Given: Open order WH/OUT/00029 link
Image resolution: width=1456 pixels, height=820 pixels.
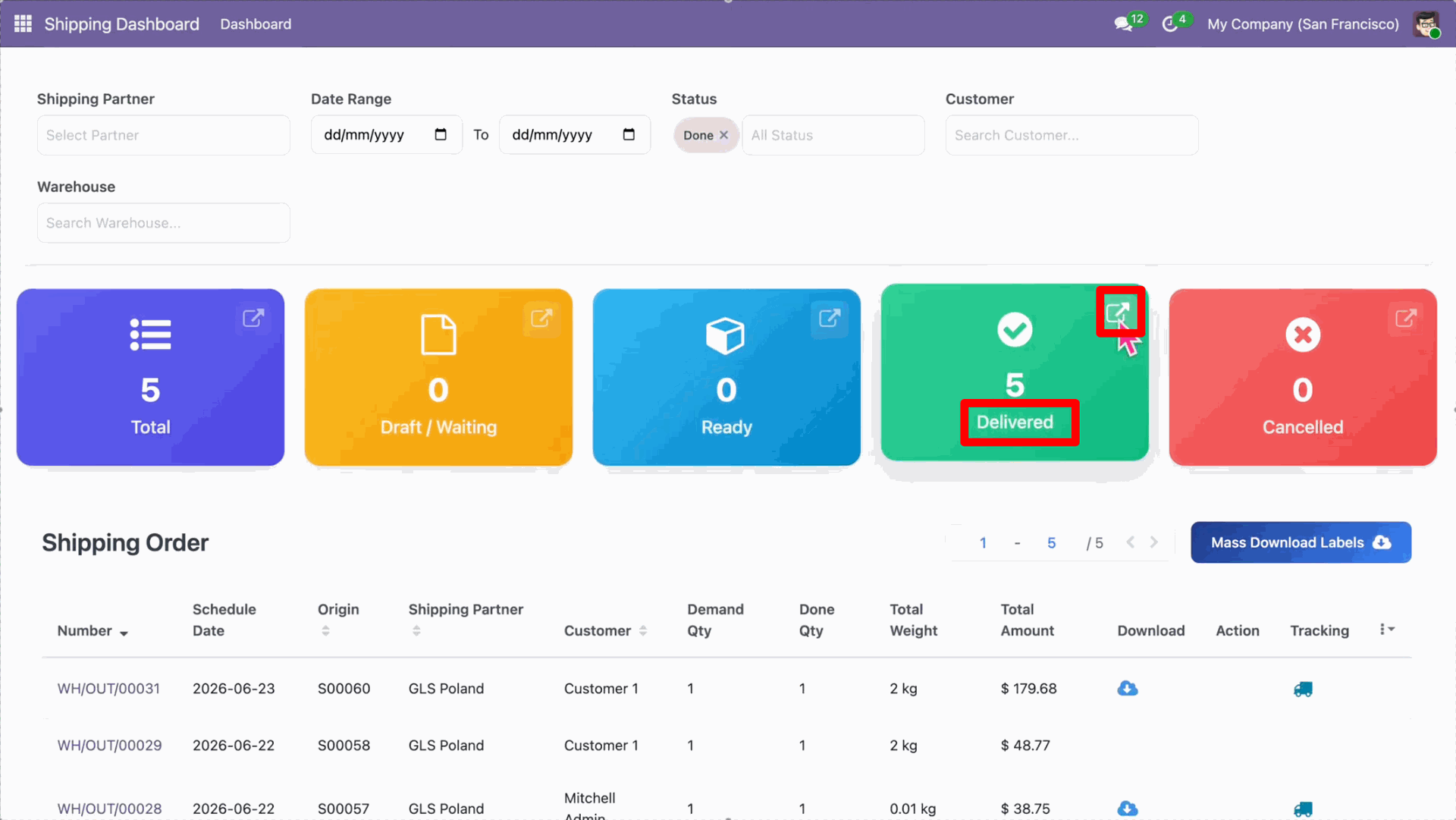Looking at the screenshot, I should [x=109, y=746].
